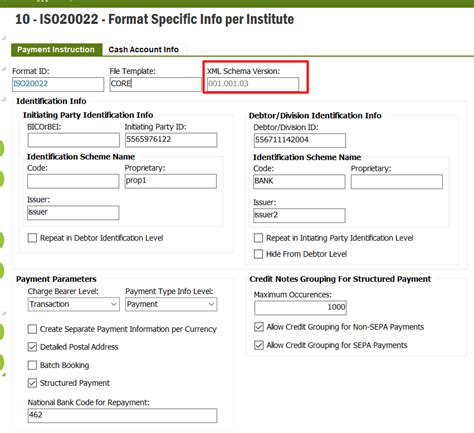Image resolution: width=474 pixels, height=433 pixels.
Task: Switch to the Cash Account Info tab
Action: tap(144, 50)
